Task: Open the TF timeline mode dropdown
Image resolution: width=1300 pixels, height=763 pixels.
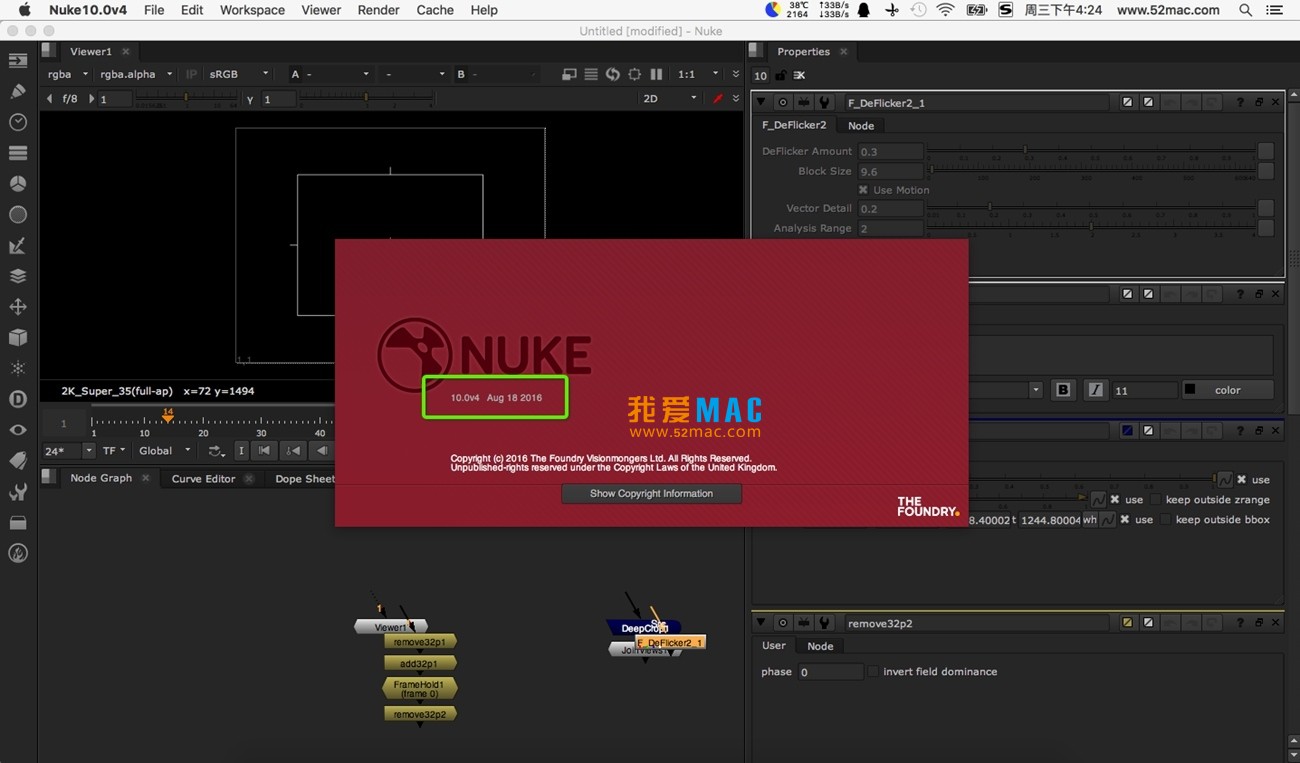Action: 114,451
